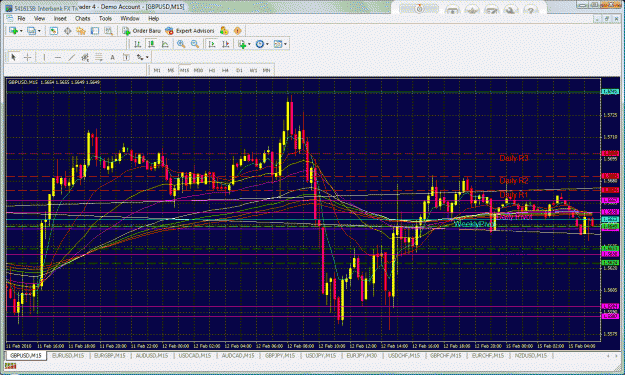
Task: Expand the New Chart dropdown arrow
Action: (21, 31)
